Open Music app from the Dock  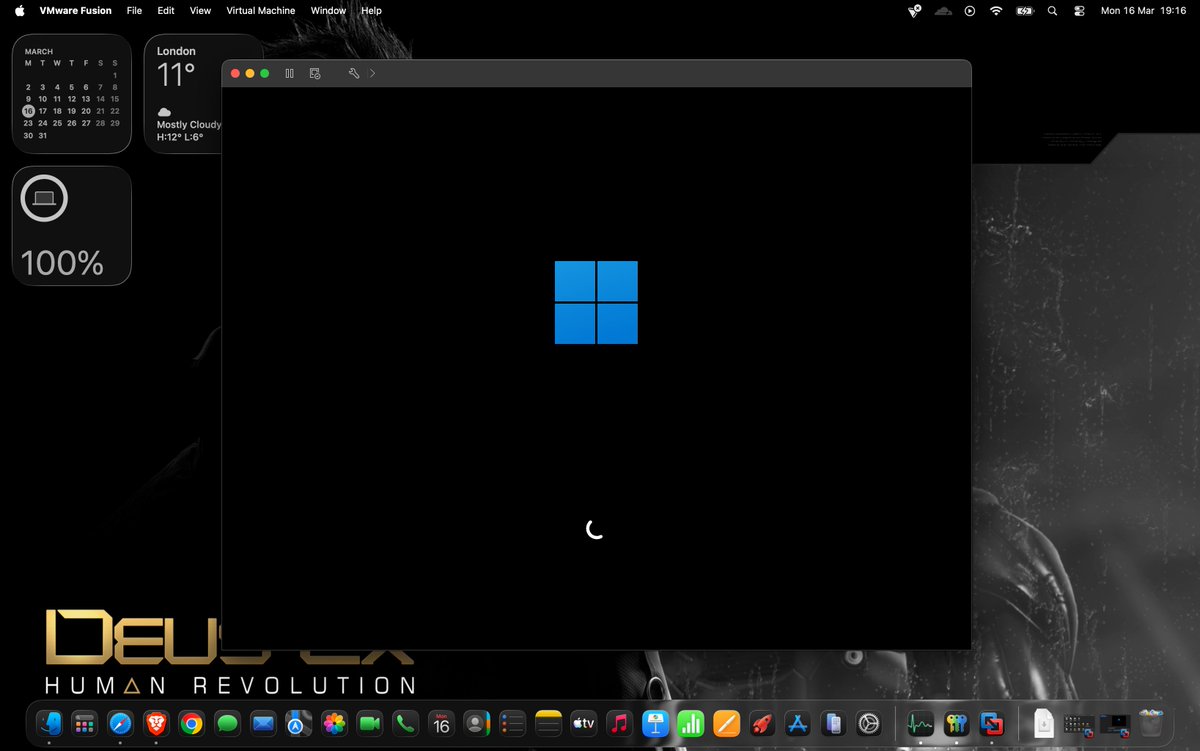[x=620, y=722]
